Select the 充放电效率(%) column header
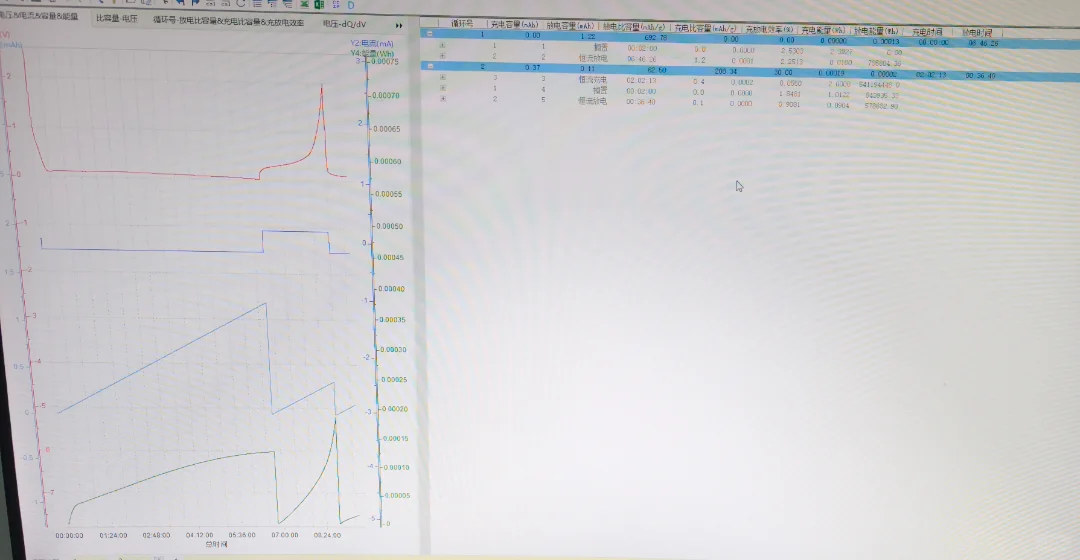Viewport: 1080px width, 560px height. (x=769, y=30)
